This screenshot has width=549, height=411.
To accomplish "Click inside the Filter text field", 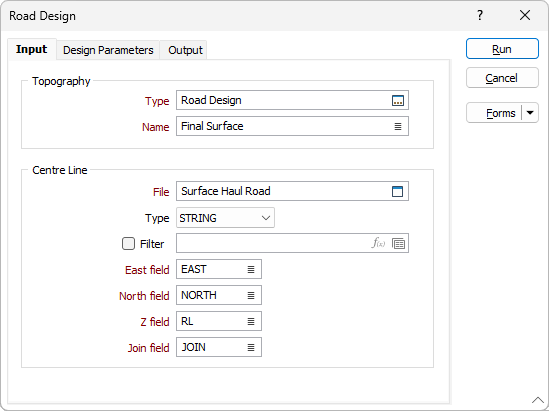I will click(273, 243).
